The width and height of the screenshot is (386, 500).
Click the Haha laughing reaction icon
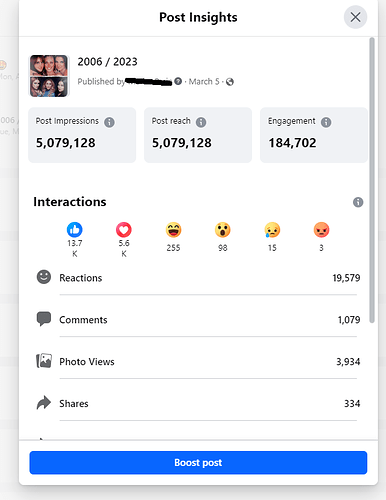173,230
